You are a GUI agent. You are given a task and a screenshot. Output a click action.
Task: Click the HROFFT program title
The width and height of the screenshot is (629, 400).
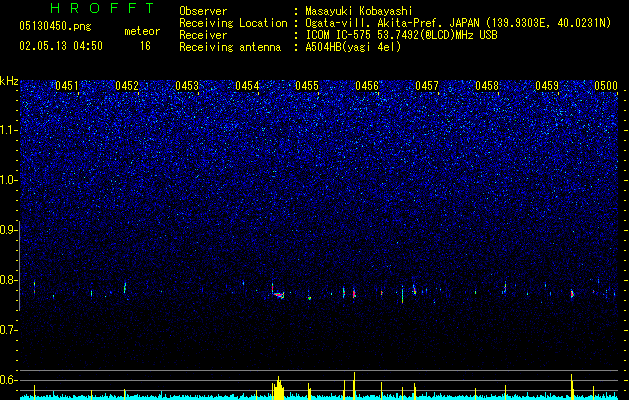pos(102,8)
